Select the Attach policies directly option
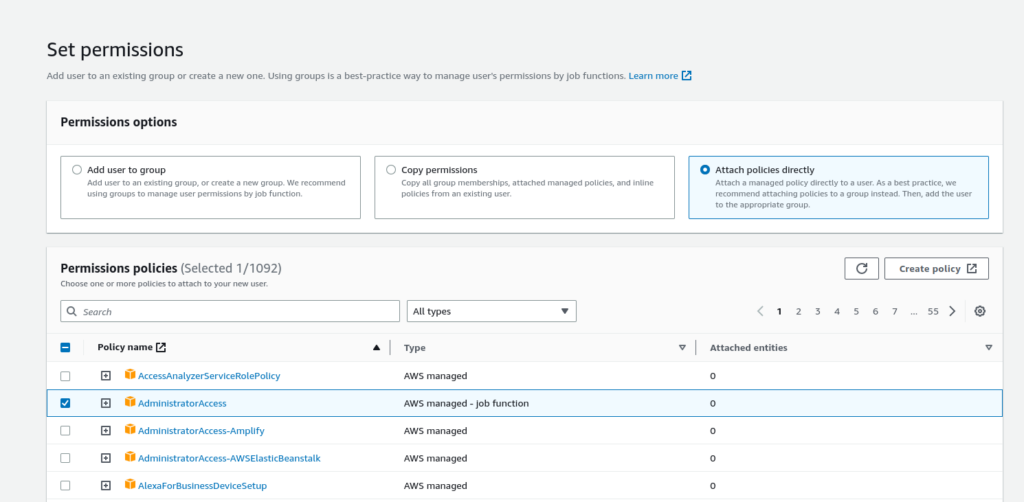This screenshot has width=1024, height=502. point(705,170)
